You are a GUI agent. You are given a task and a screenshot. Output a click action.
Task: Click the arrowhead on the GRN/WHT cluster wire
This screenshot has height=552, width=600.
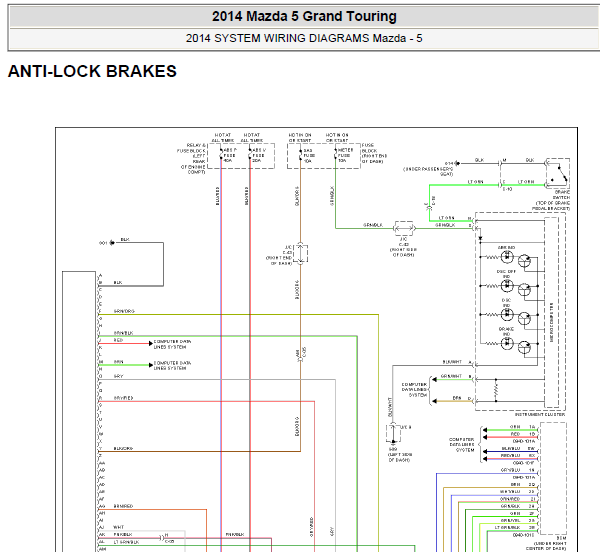coord(434,379)
